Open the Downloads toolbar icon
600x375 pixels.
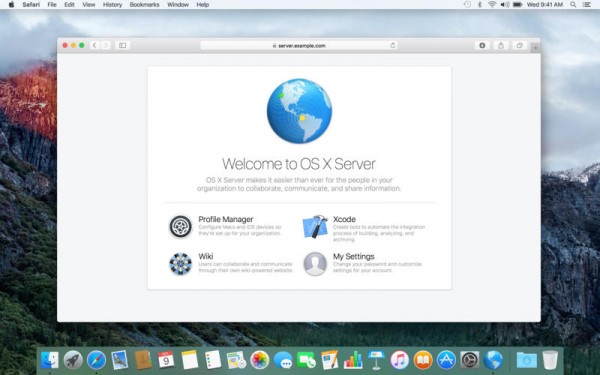click(x=482, y=45)
